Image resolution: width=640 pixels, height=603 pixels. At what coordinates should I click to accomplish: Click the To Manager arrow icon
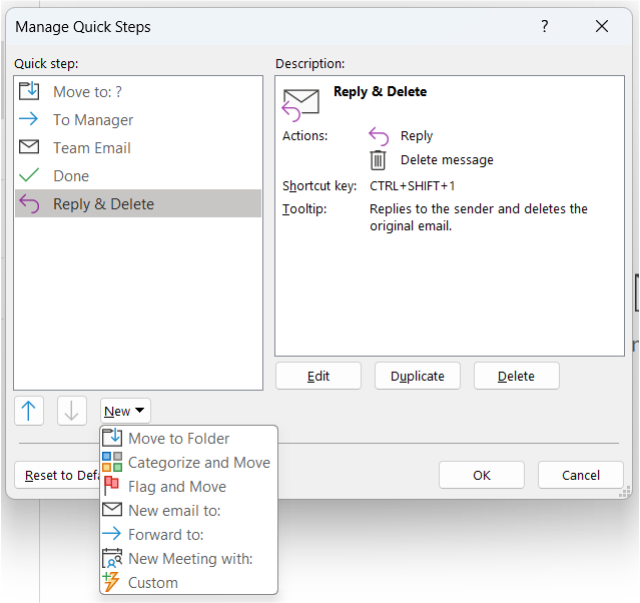pyautogui.click(x=30, y=119)
